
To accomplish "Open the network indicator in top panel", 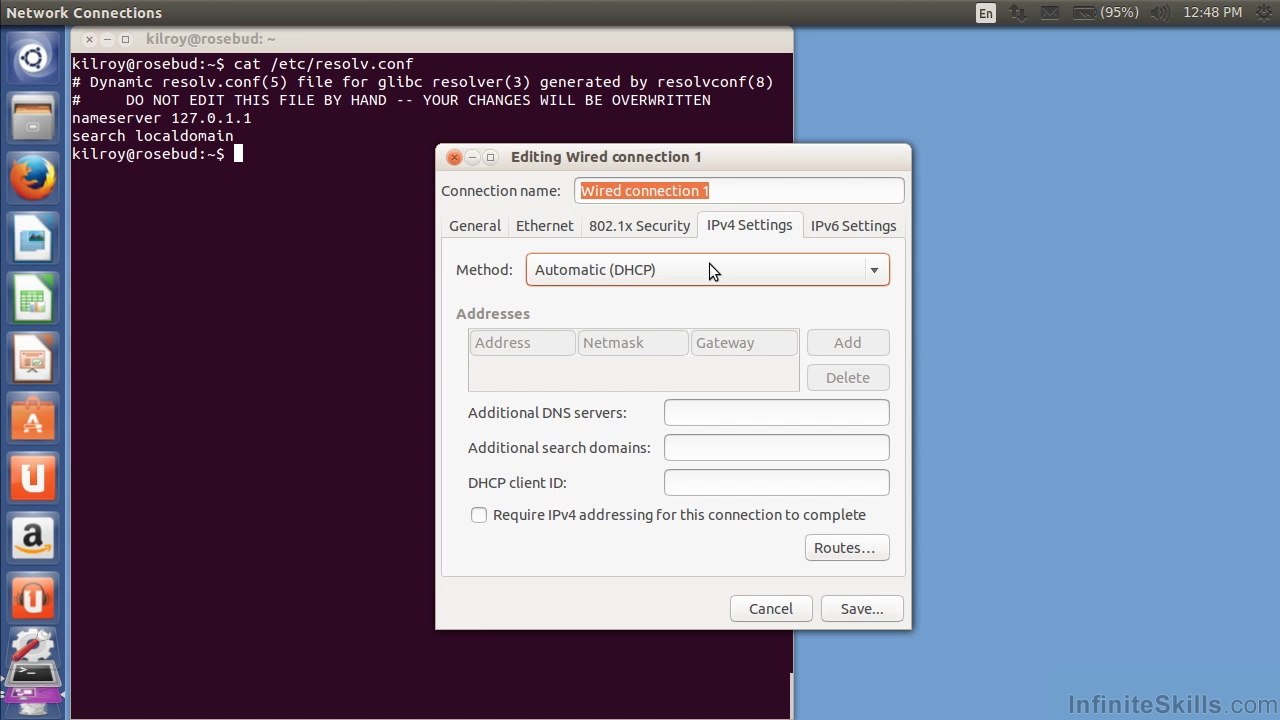I will pyautogui.click(x=1018, y=13).
